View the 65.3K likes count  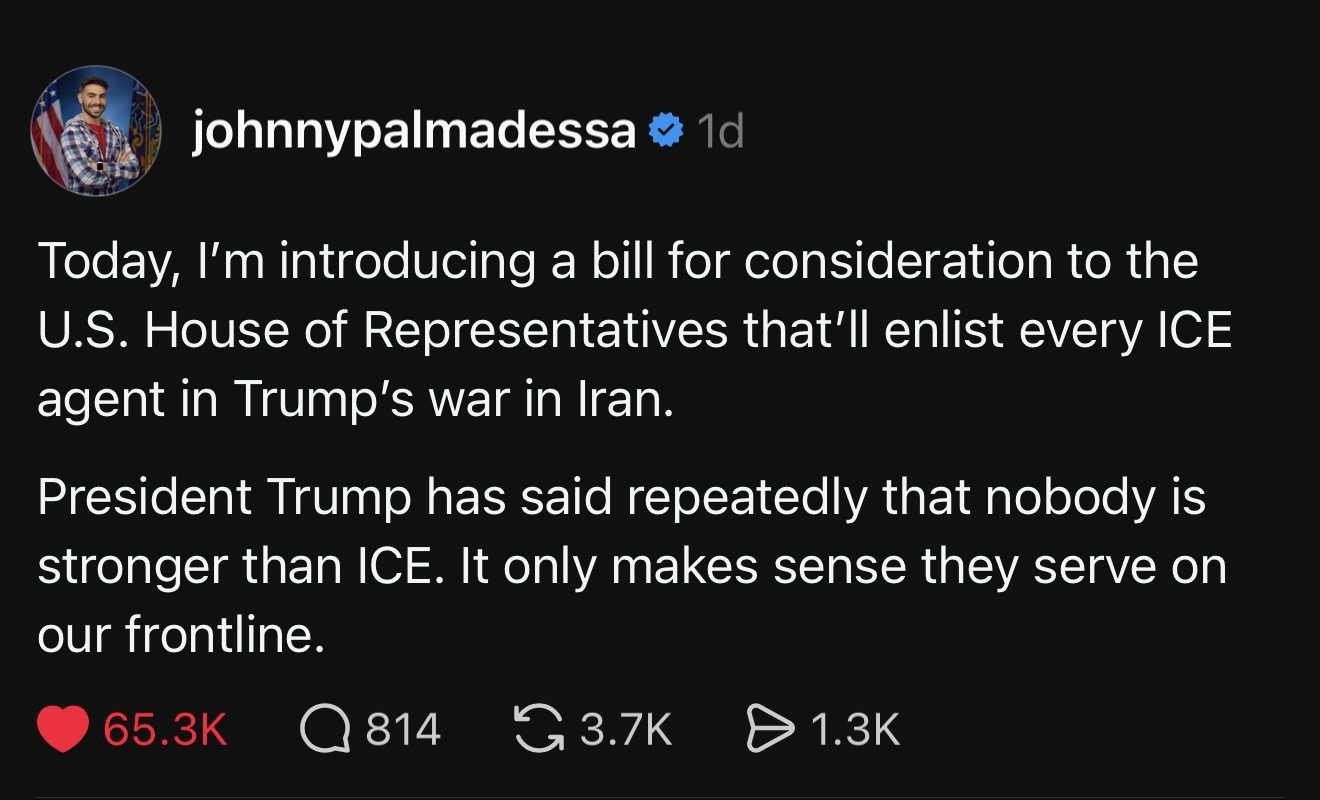(x=166, y=729)
